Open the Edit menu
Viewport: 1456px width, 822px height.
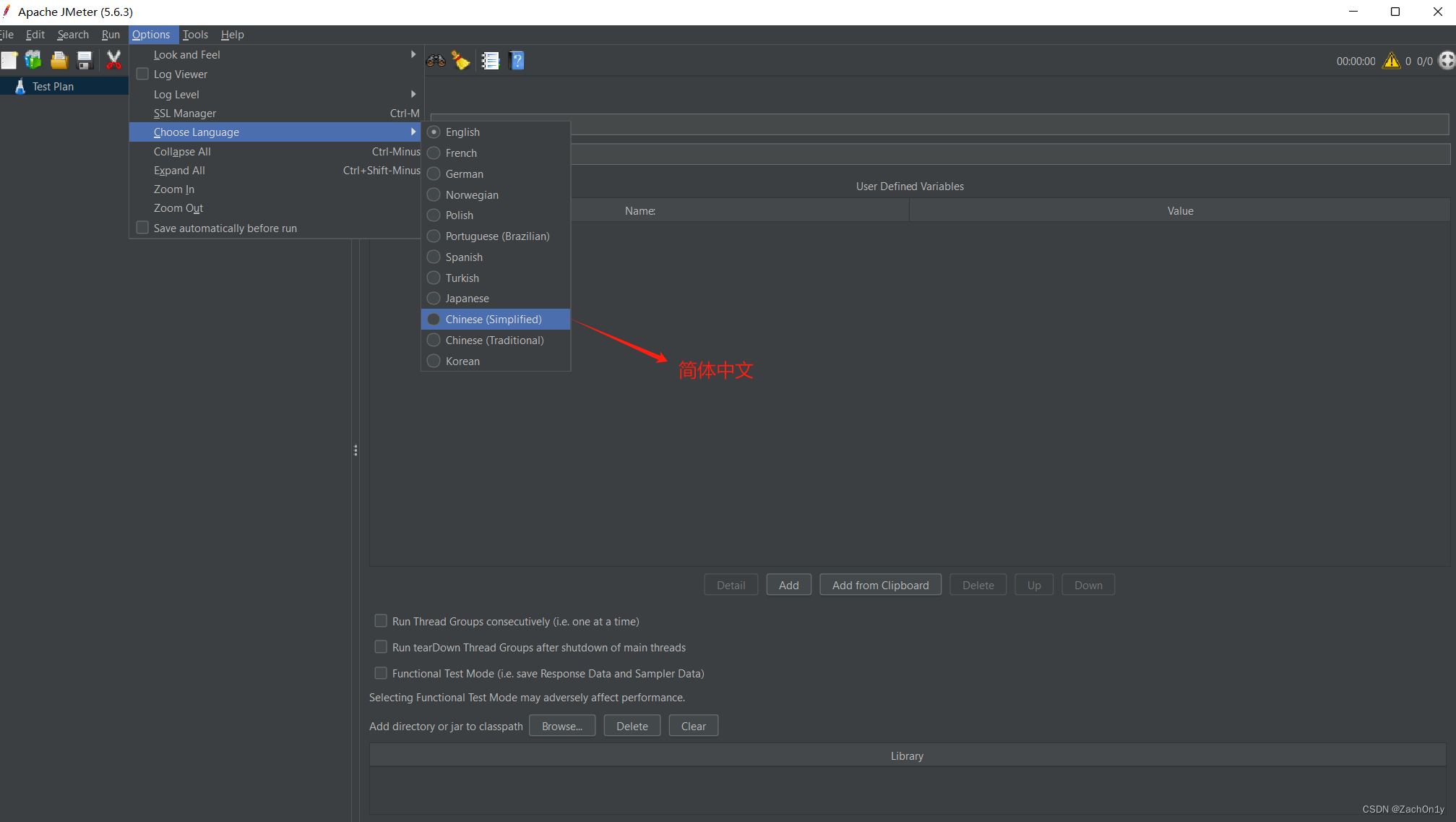(x=35, y=34)
